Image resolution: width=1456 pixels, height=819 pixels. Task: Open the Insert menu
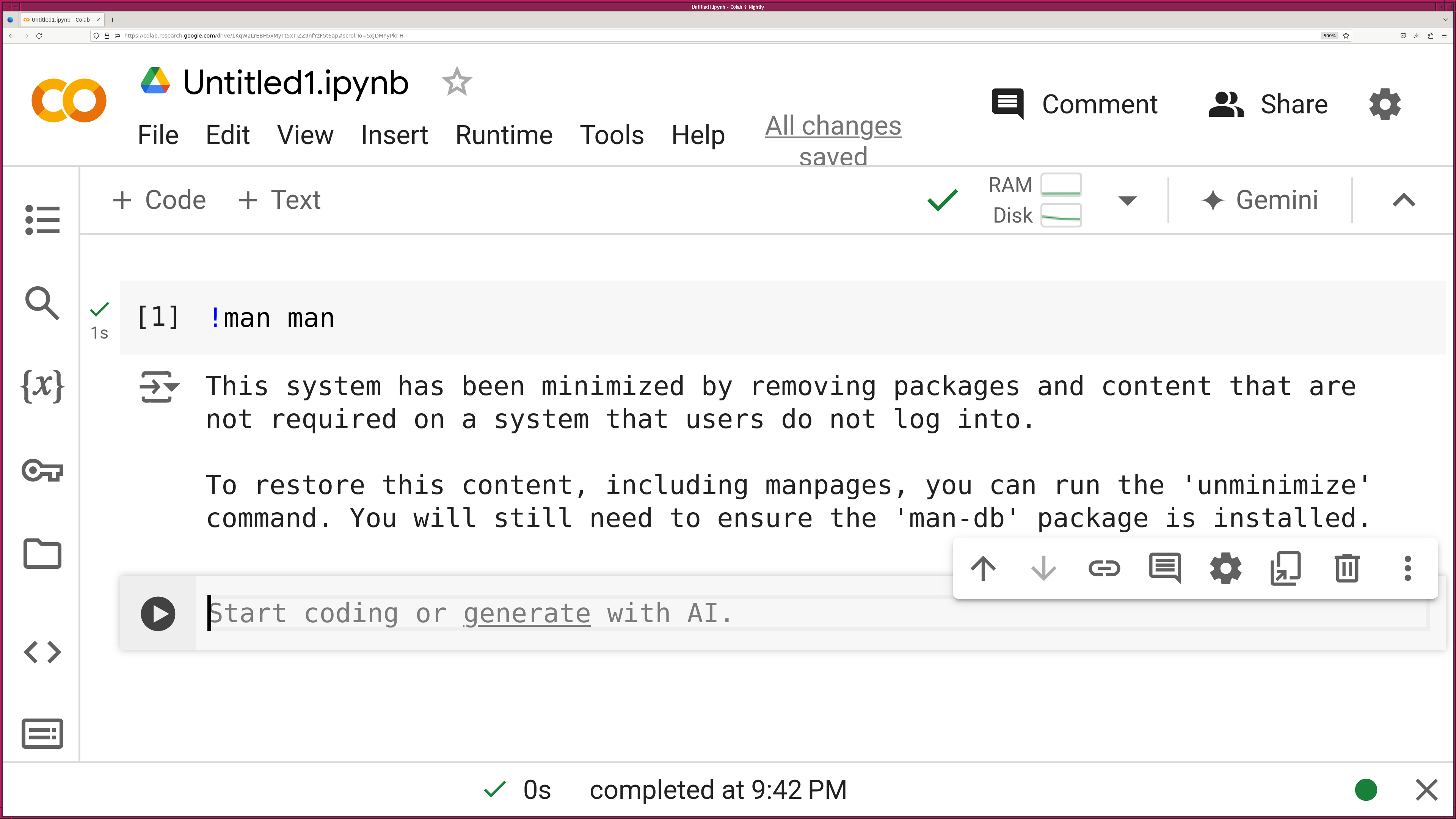click(394, 135)
